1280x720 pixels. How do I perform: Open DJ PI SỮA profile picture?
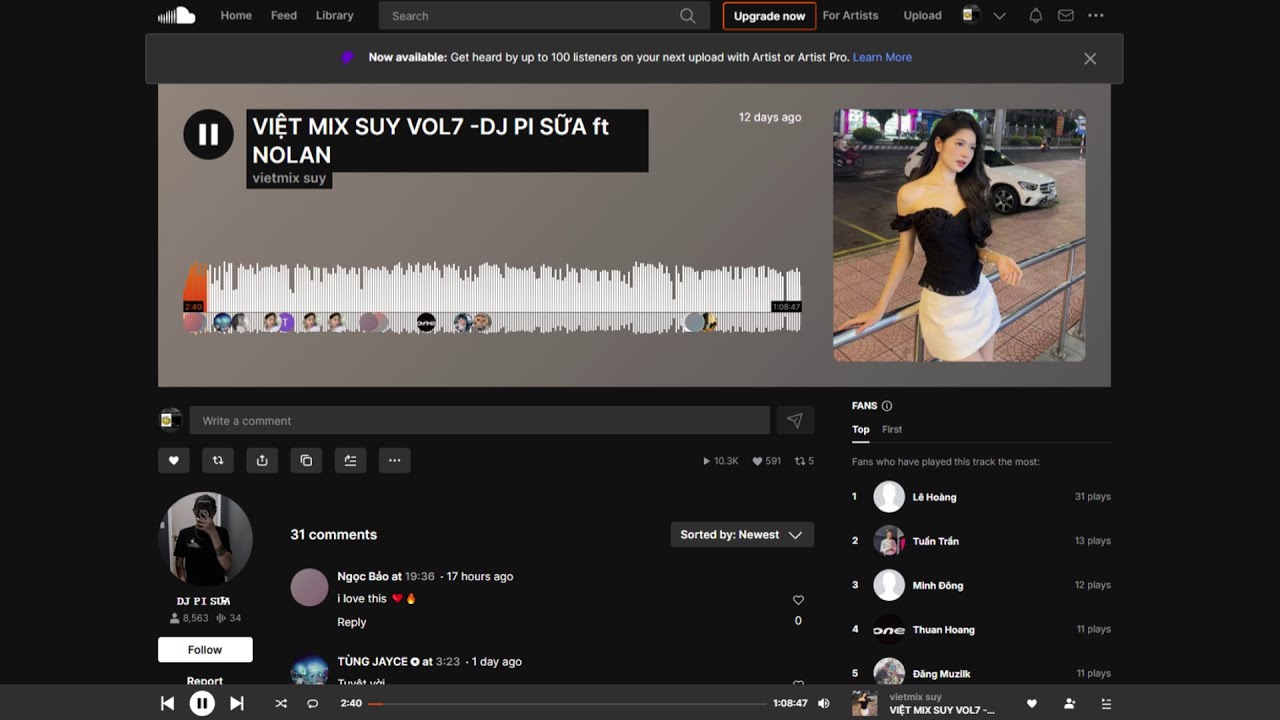coord(205,538)
